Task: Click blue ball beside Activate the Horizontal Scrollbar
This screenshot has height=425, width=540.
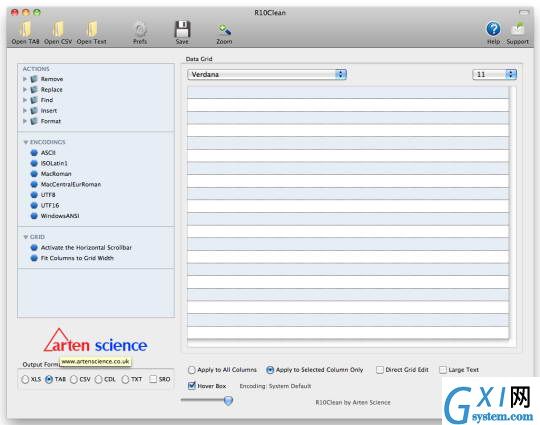Action: [x=34, y=248]
